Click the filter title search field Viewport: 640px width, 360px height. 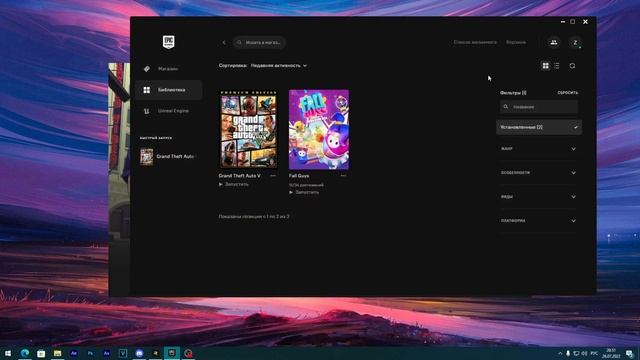539,107
